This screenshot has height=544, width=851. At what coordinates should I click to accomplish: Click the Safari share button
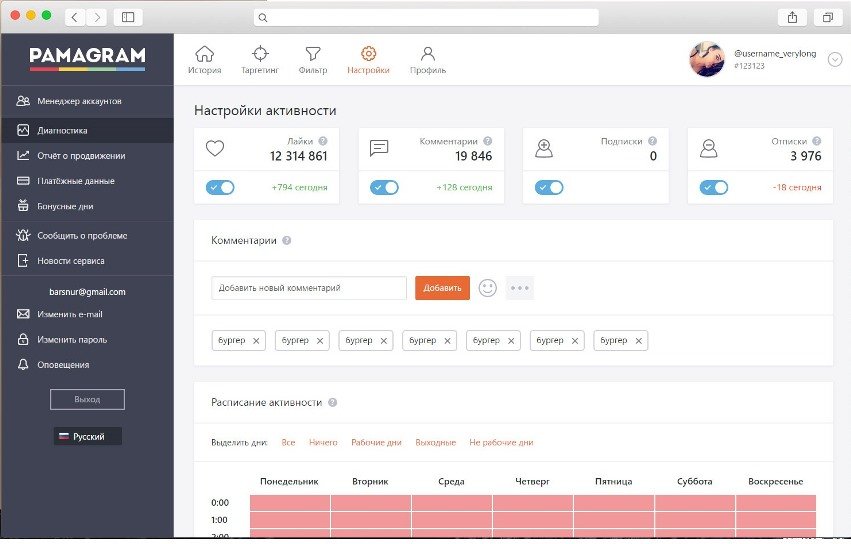coord(792,17)
